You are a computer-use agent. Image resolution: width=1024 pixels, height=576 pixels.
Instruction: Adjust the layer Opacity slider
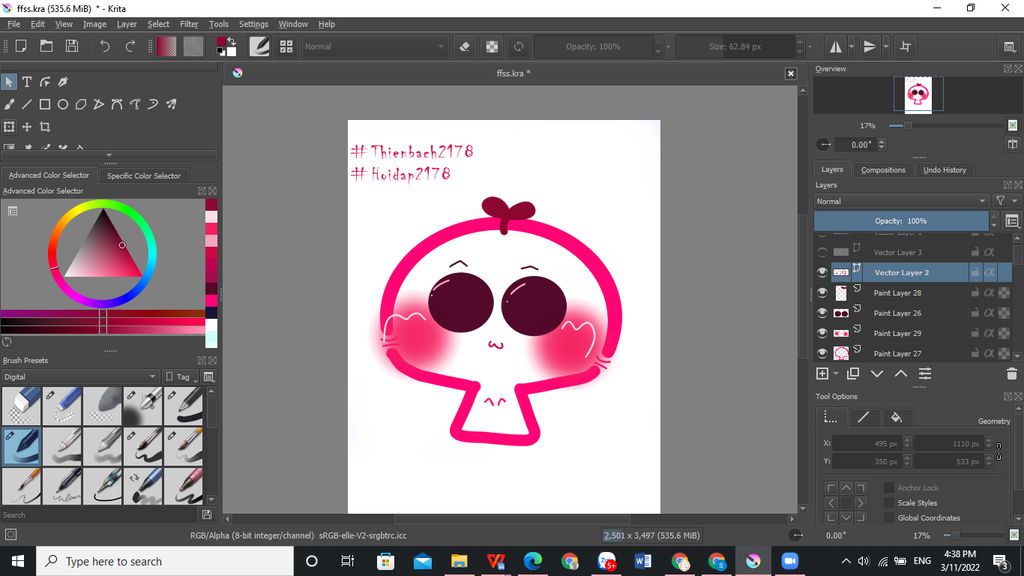click(x=901, y=221)
